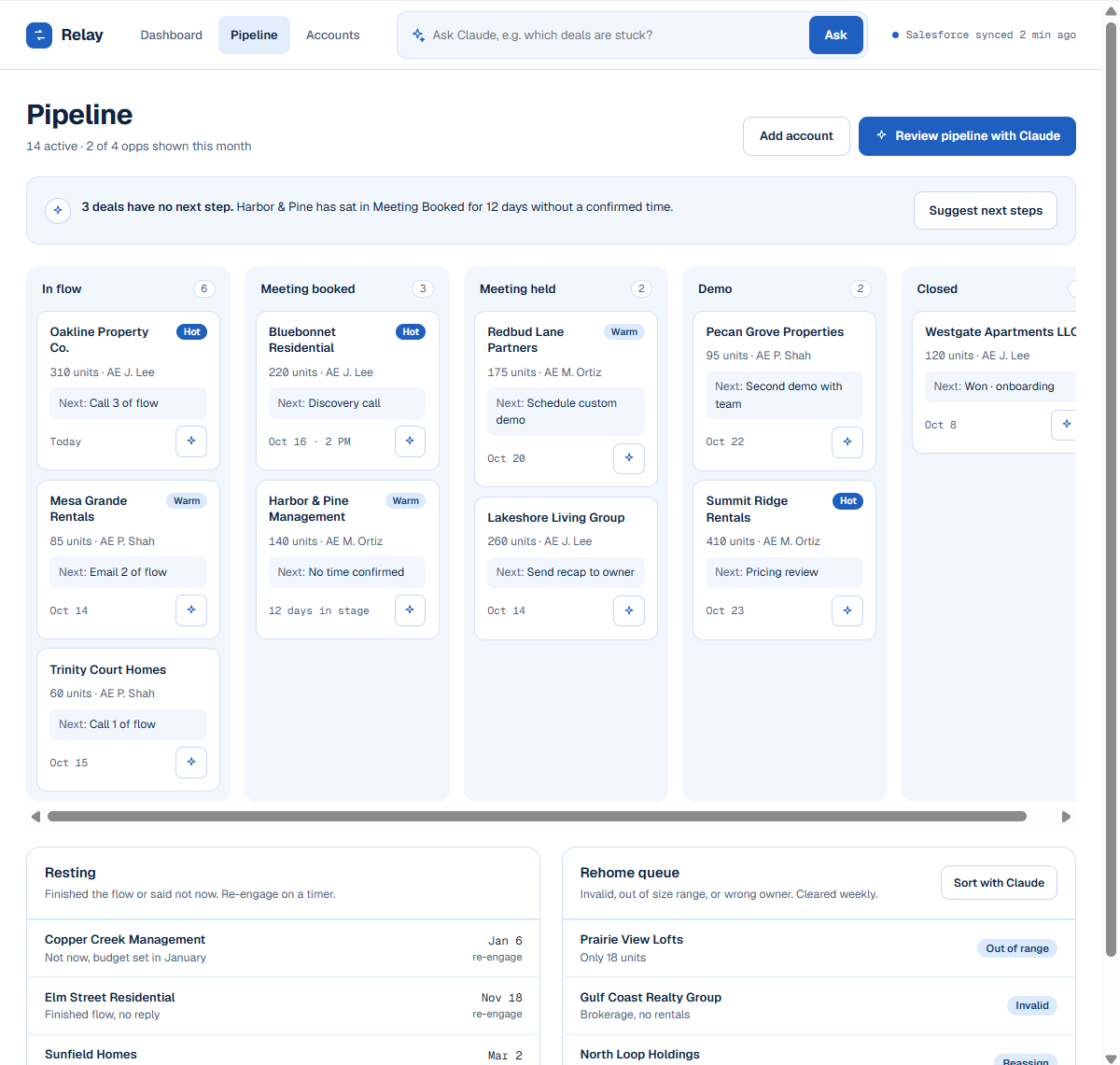Click Review pipeline with Claude button
The height and width of the screenshot is (1065, 1120).
[x=967, y=136]
